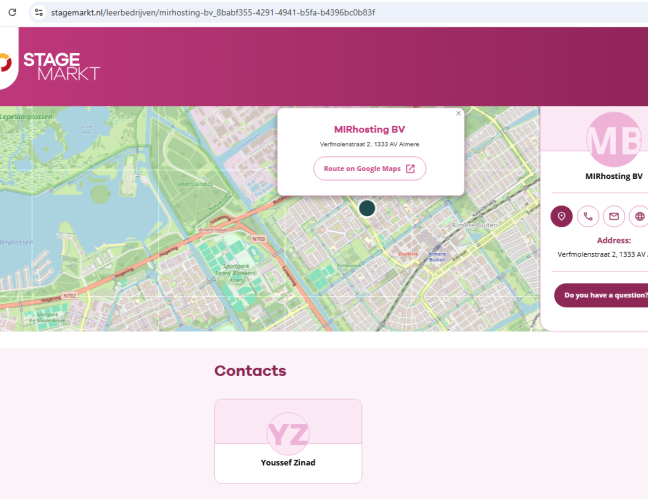Reload the page with browser refresh icon
This screenshot has height=500, width=648.
click(x=12, y=12)
